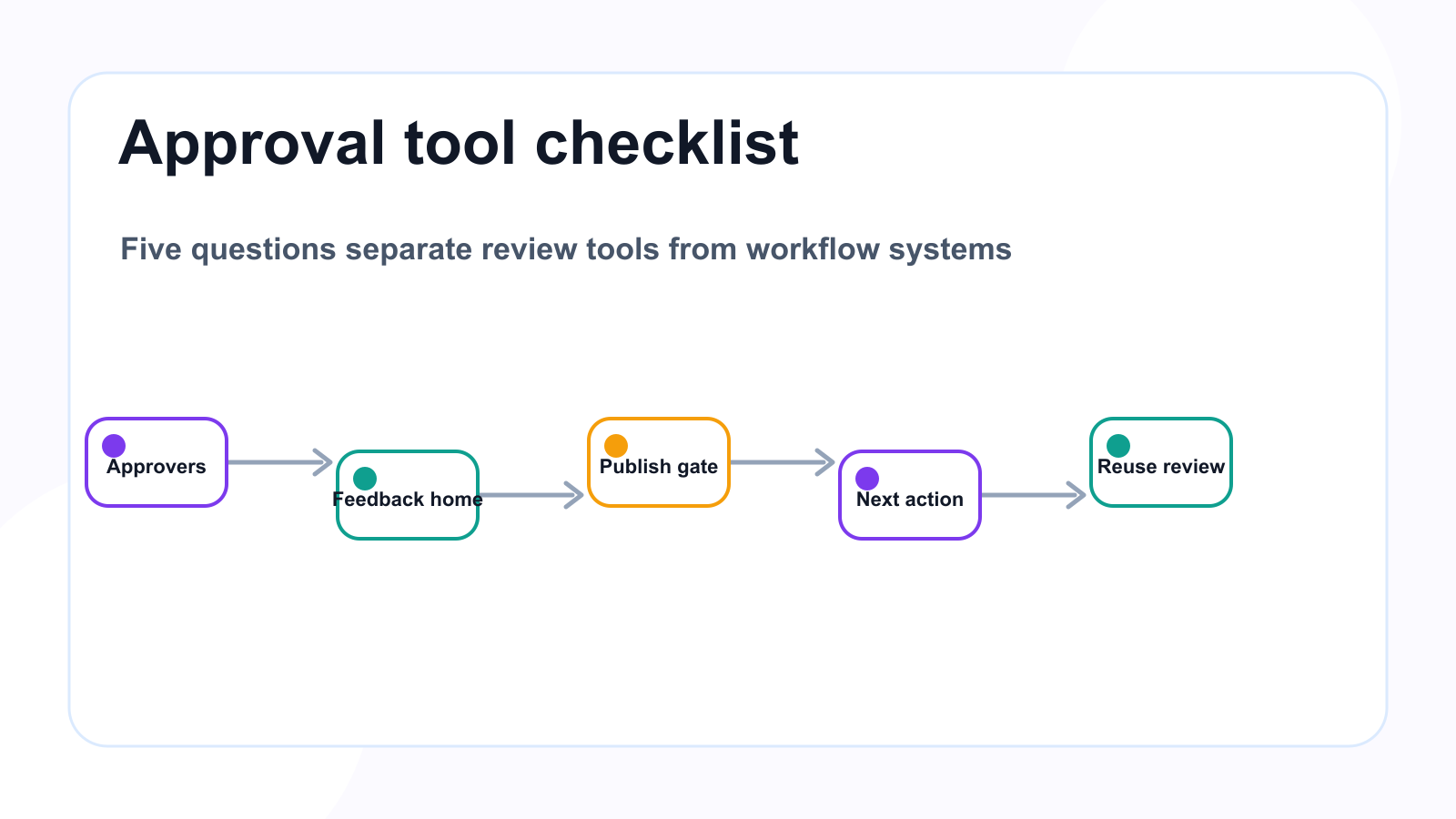The image size is (1456, 819).
Task: Select the Next action step box
Action: (x=910, y=495)
